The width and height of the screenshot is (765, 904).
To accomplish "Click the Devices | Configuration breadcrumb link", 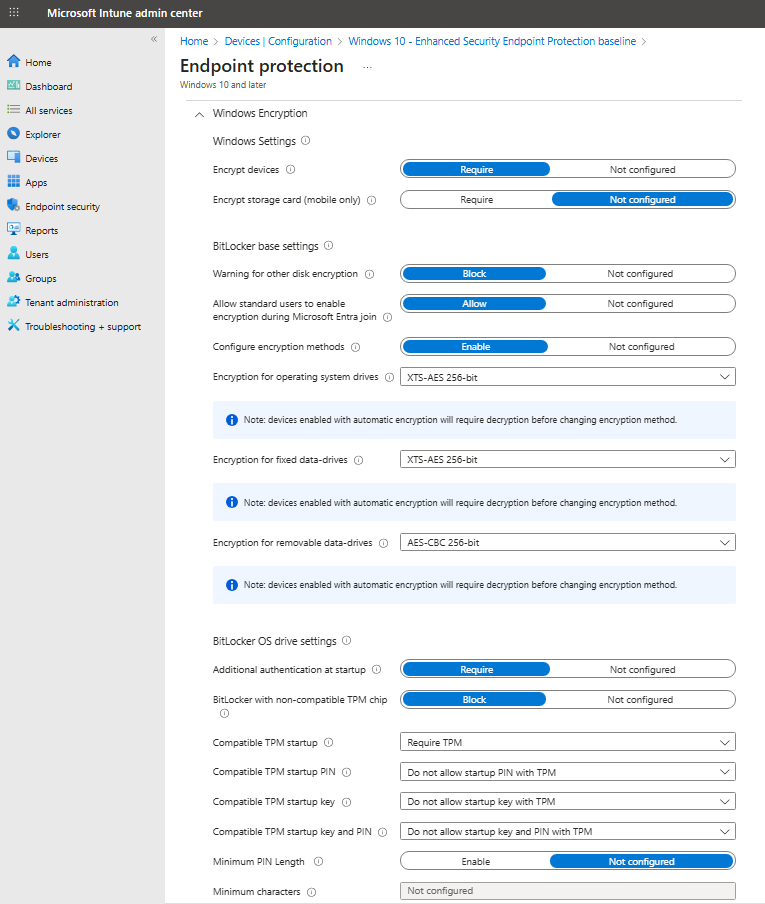I will pyautogui.click(x=278, y=41).
